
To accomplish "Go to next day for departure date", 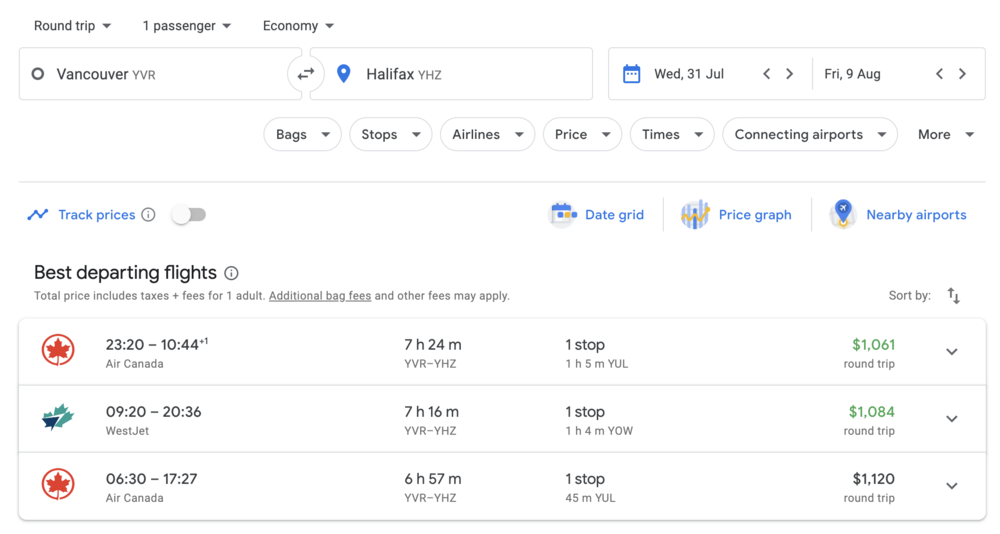I will coord(789,74).
